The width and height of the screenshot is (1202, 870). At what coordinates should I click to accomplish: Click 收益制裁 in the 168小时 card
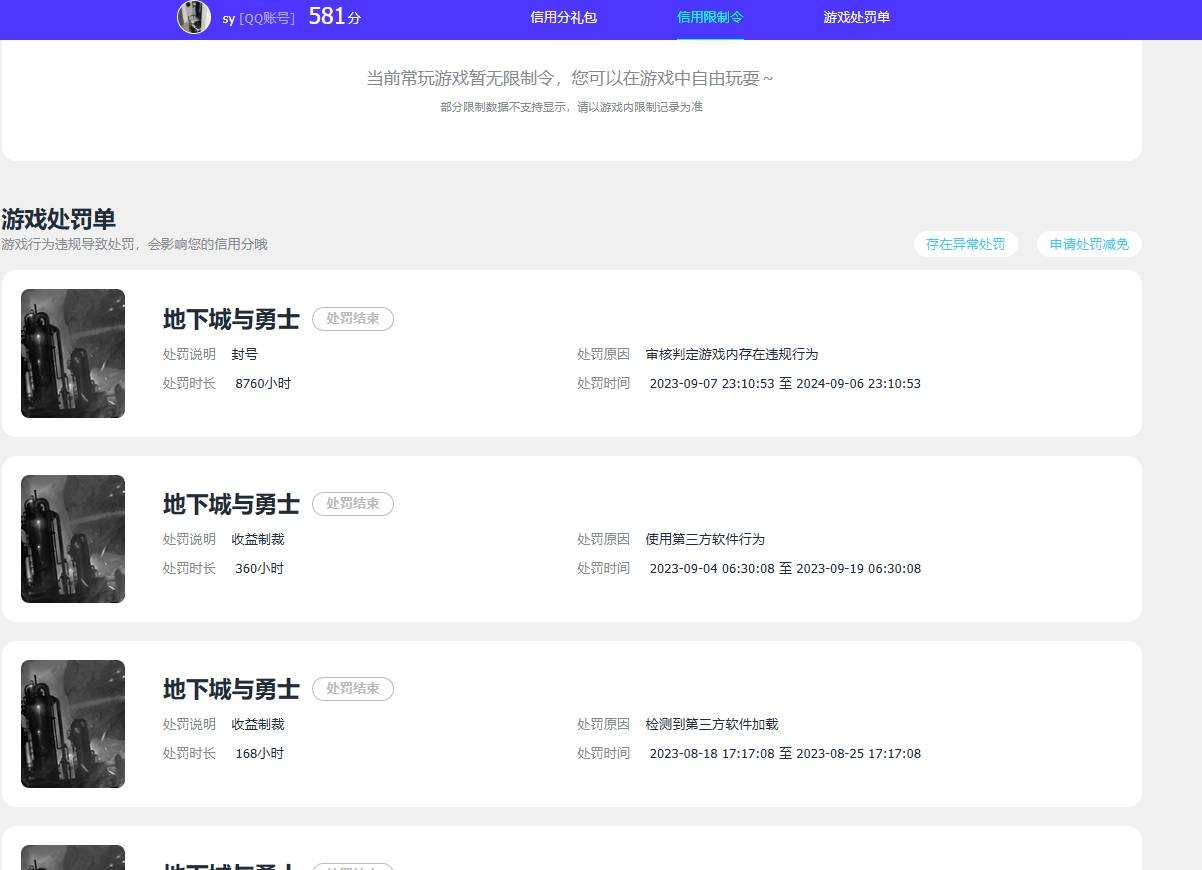[258, 724]
